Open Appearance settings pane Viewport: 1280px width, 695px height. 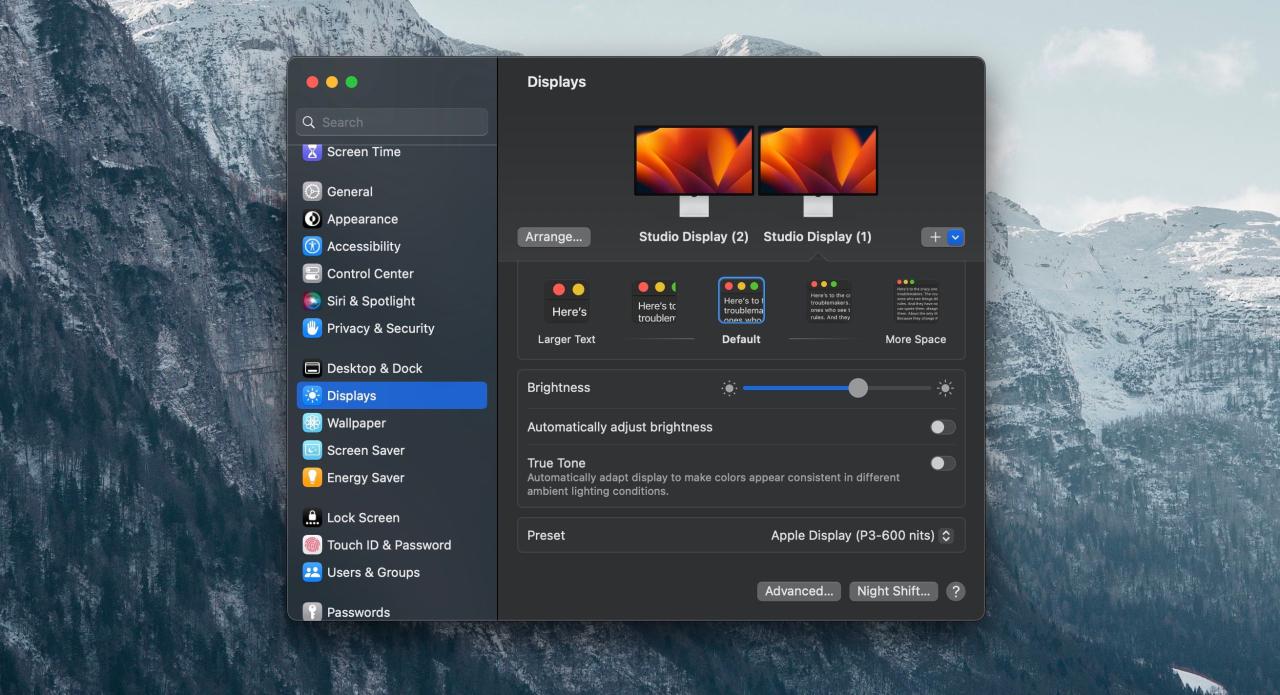click(392, 219)
